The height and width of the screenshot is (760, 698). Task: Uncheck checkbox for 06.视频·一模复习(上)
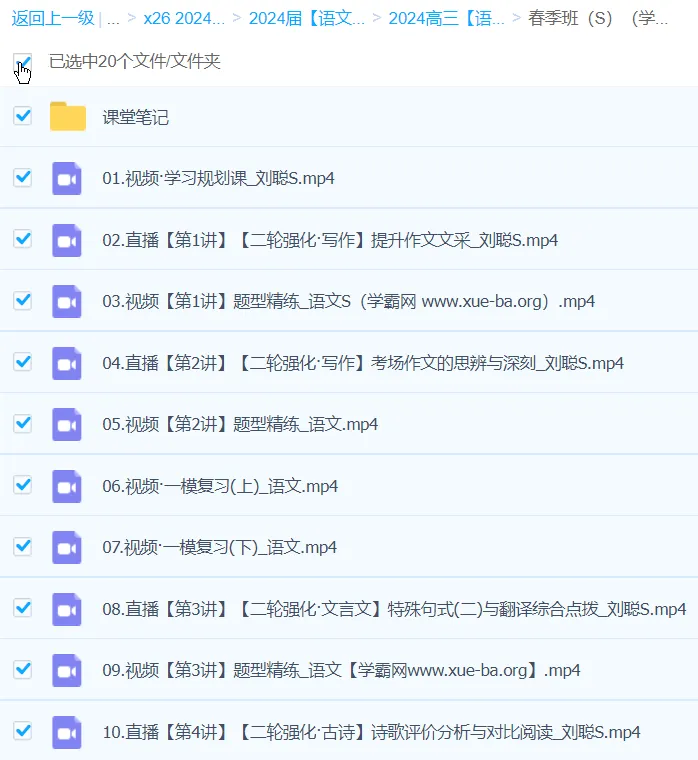tap(23, 485)
